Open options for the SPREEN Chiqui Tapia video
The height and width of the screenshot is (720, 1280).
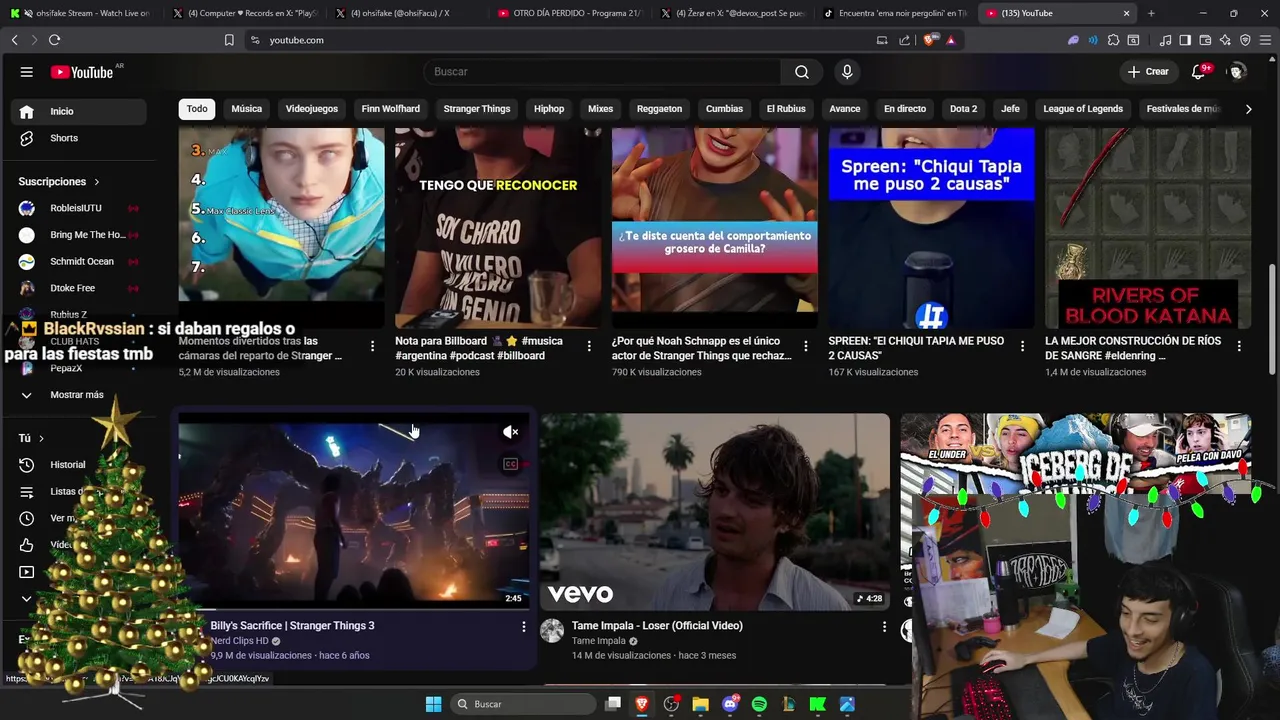click(1022, 346)
